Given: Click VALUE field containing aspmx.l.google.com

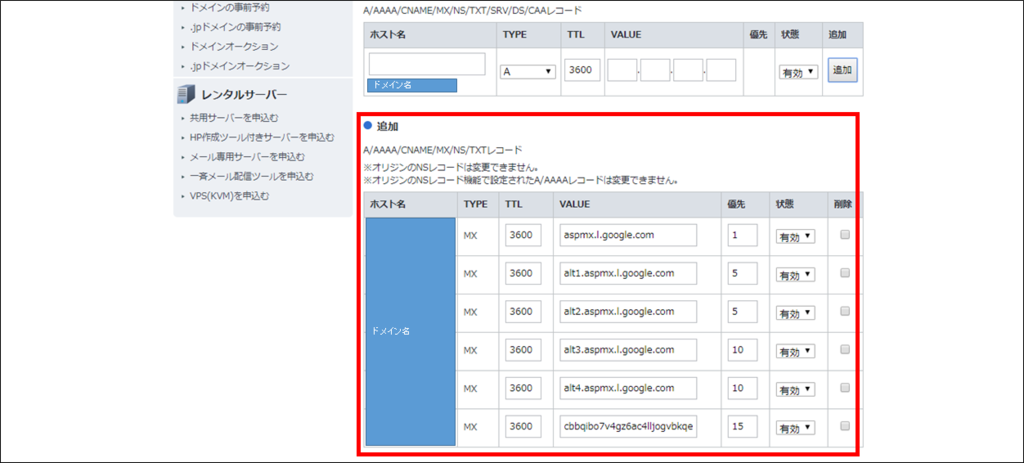Looking at the screenshot, I should (x=628, y=235).
